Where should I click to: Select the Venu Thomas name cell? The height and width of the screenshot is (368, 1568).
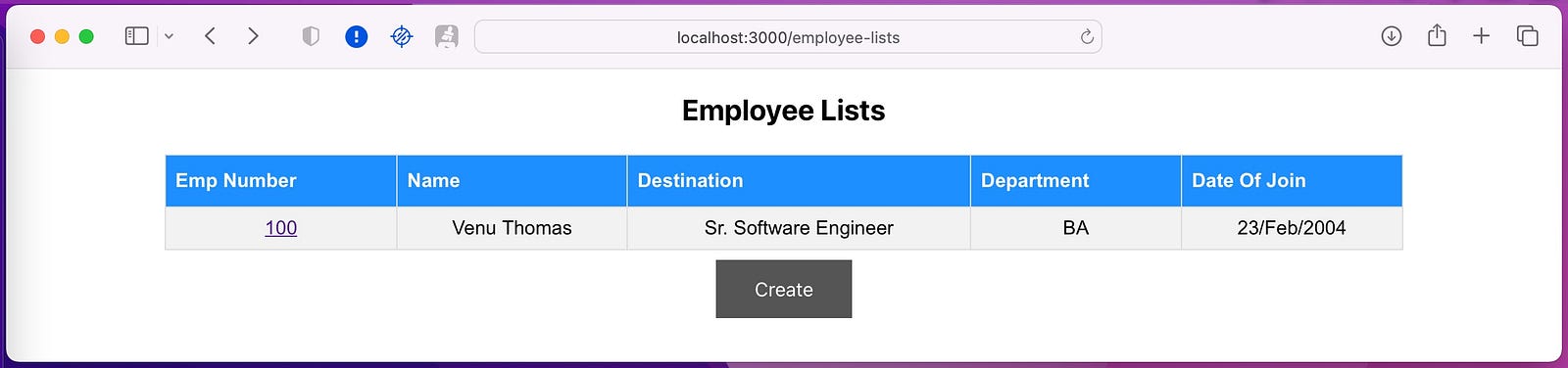pos(512,228)
